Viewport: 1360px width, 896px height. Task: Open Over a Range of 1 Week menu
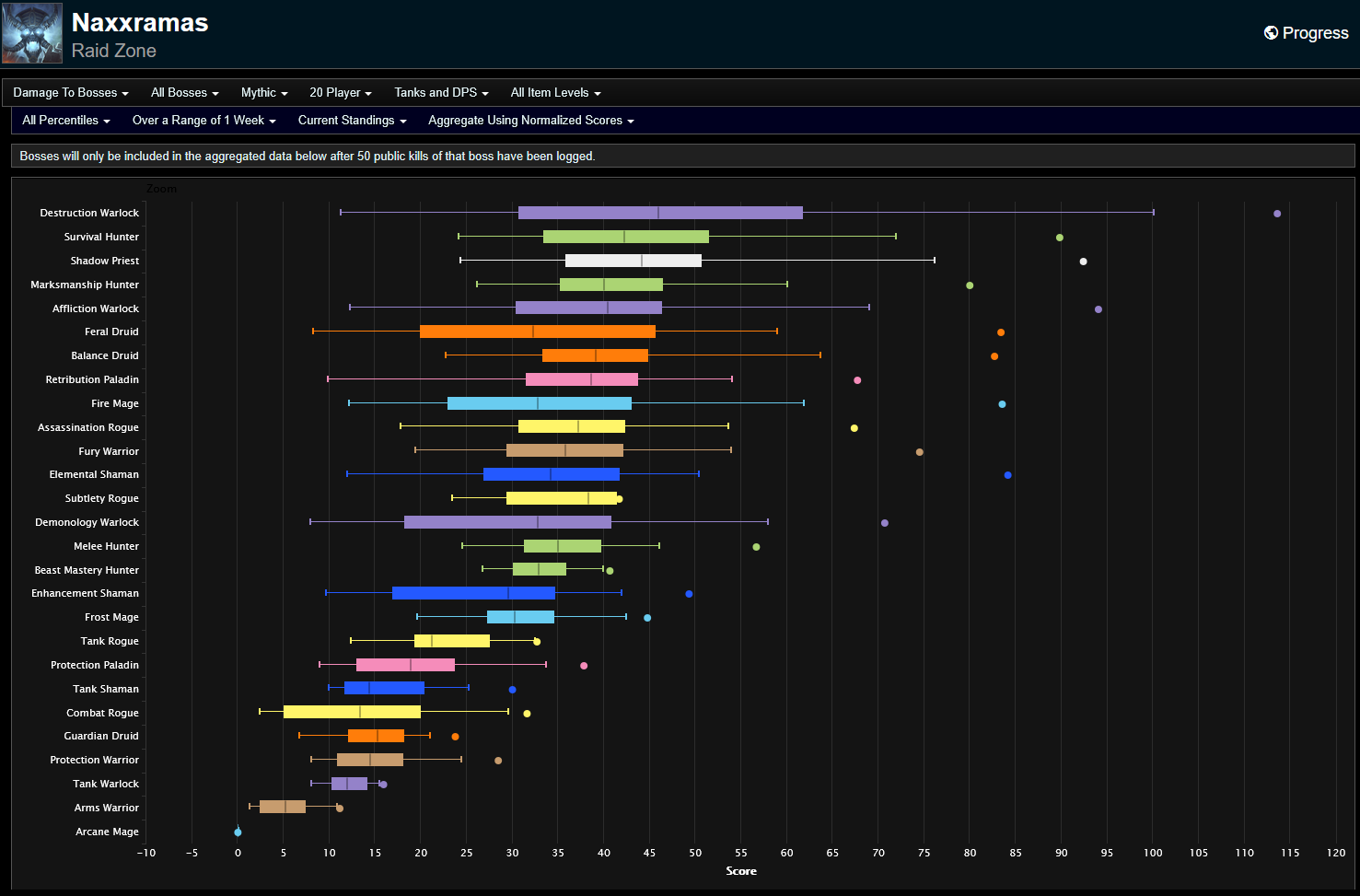[203, 121]
